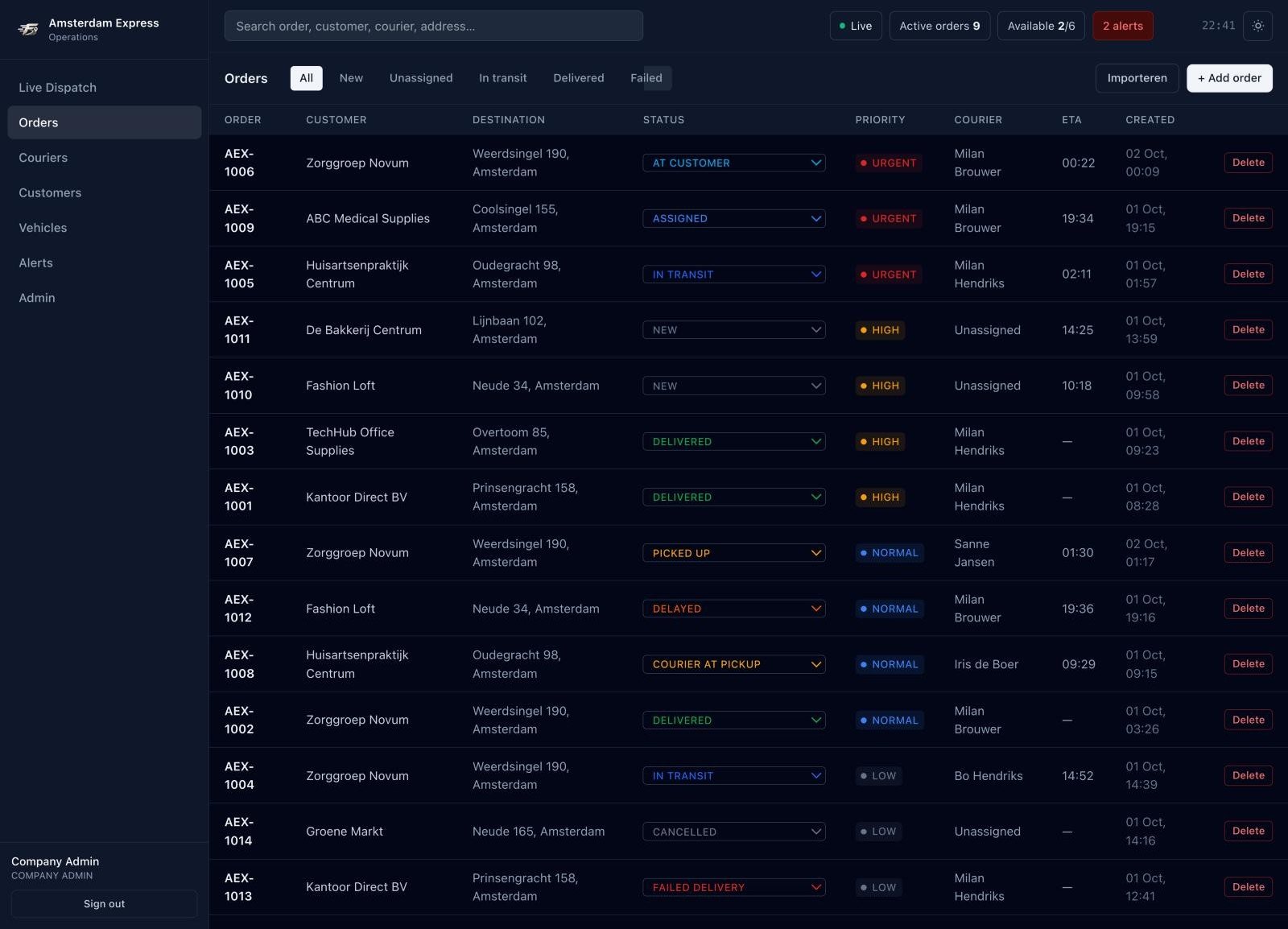Open Alerts page in sidebar
The image size is (1288, 929).
[x=105, y=262]
